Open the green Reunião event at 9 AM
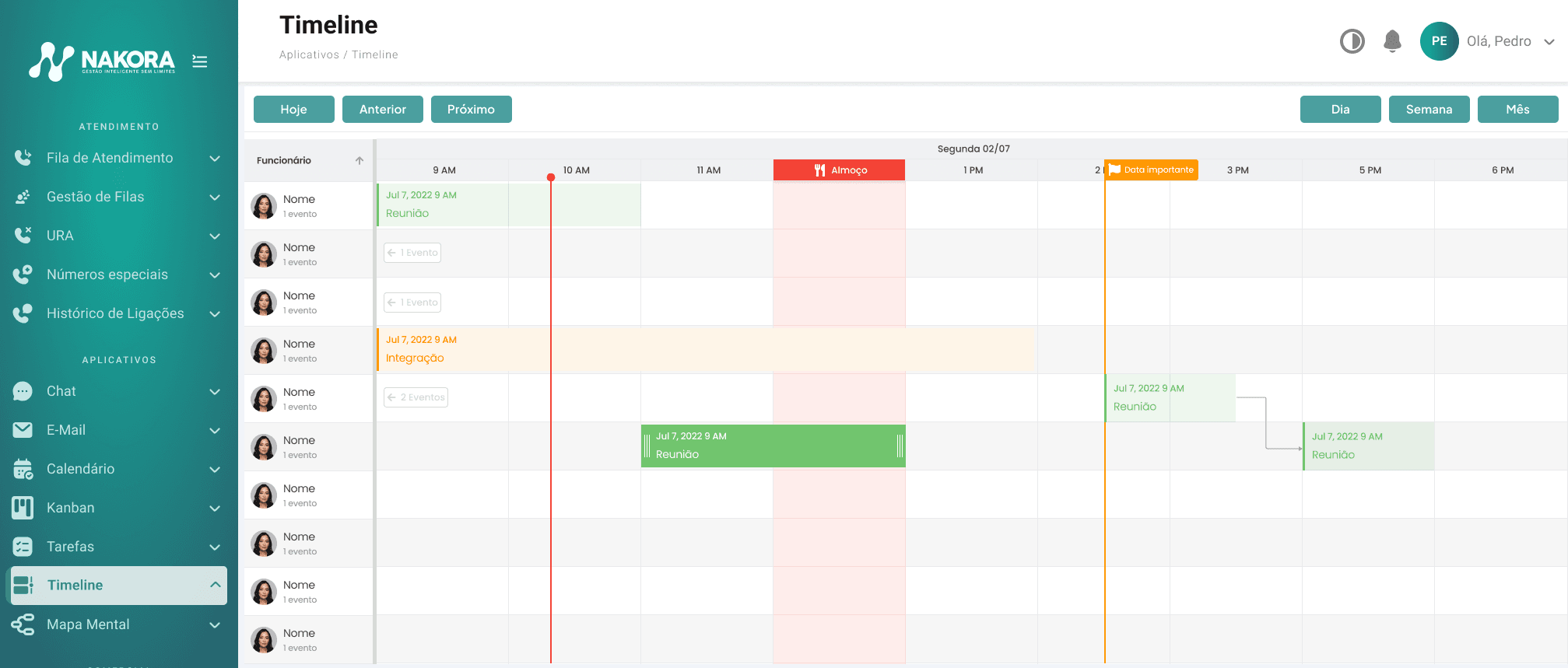The image size is (1568, 668). (510, 205)
